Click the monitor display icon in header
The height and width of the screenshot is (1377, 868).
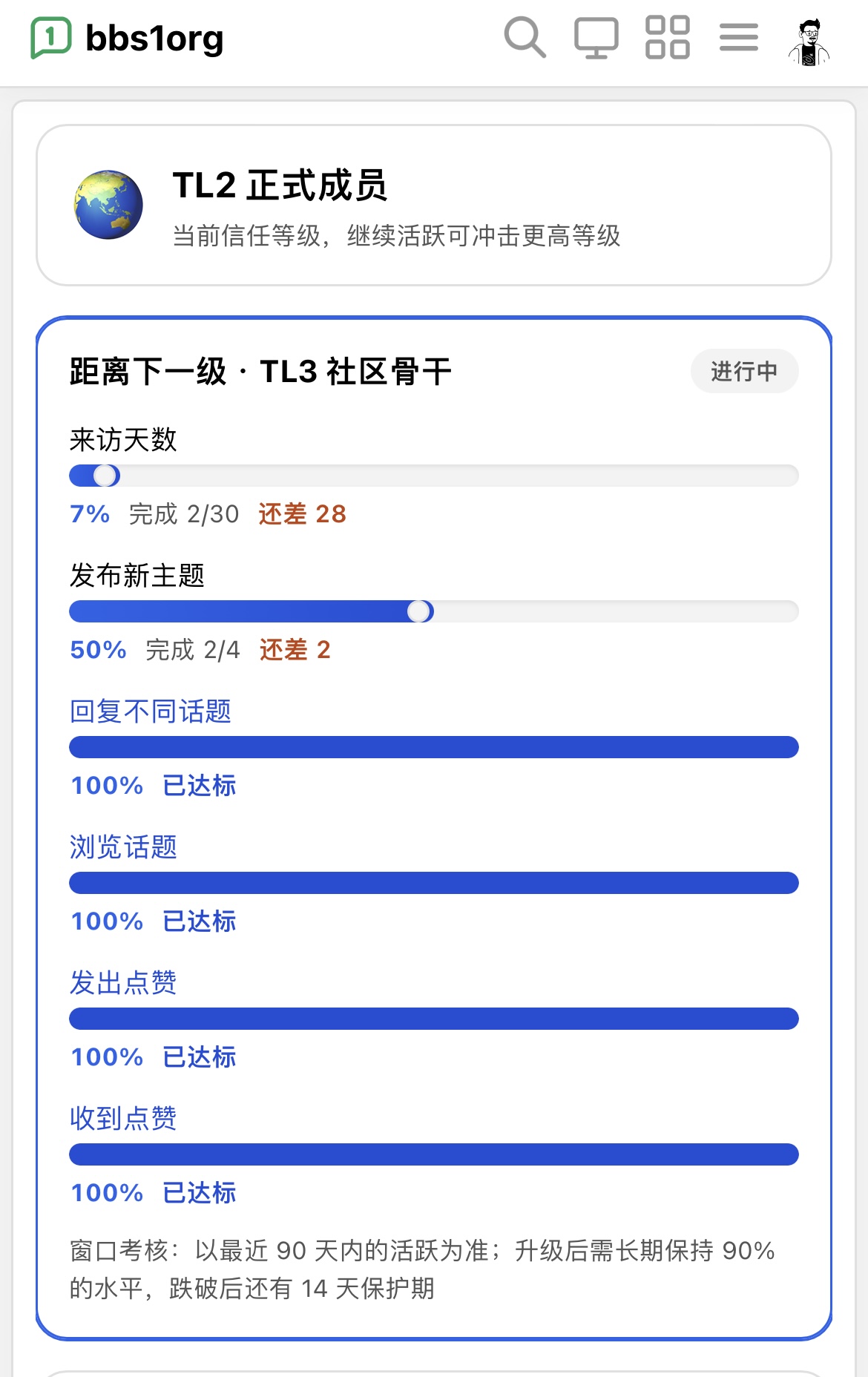[x=596, y=38]
